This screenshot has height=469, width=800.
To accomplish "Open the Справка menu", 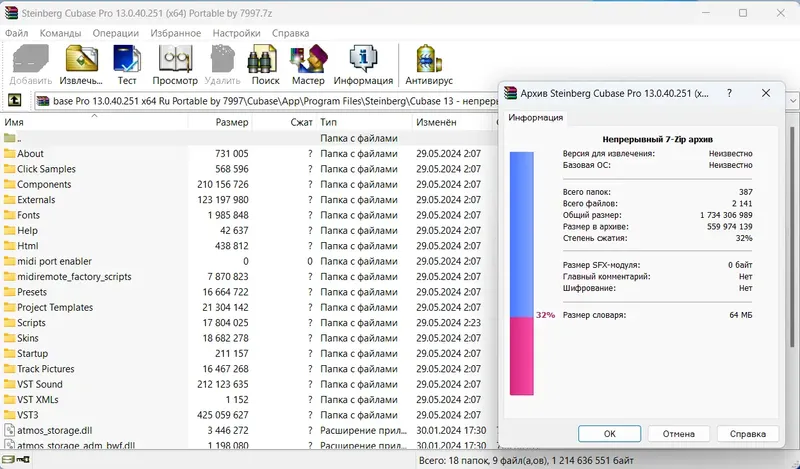I will pyautogui.click(x=290, y=33).
